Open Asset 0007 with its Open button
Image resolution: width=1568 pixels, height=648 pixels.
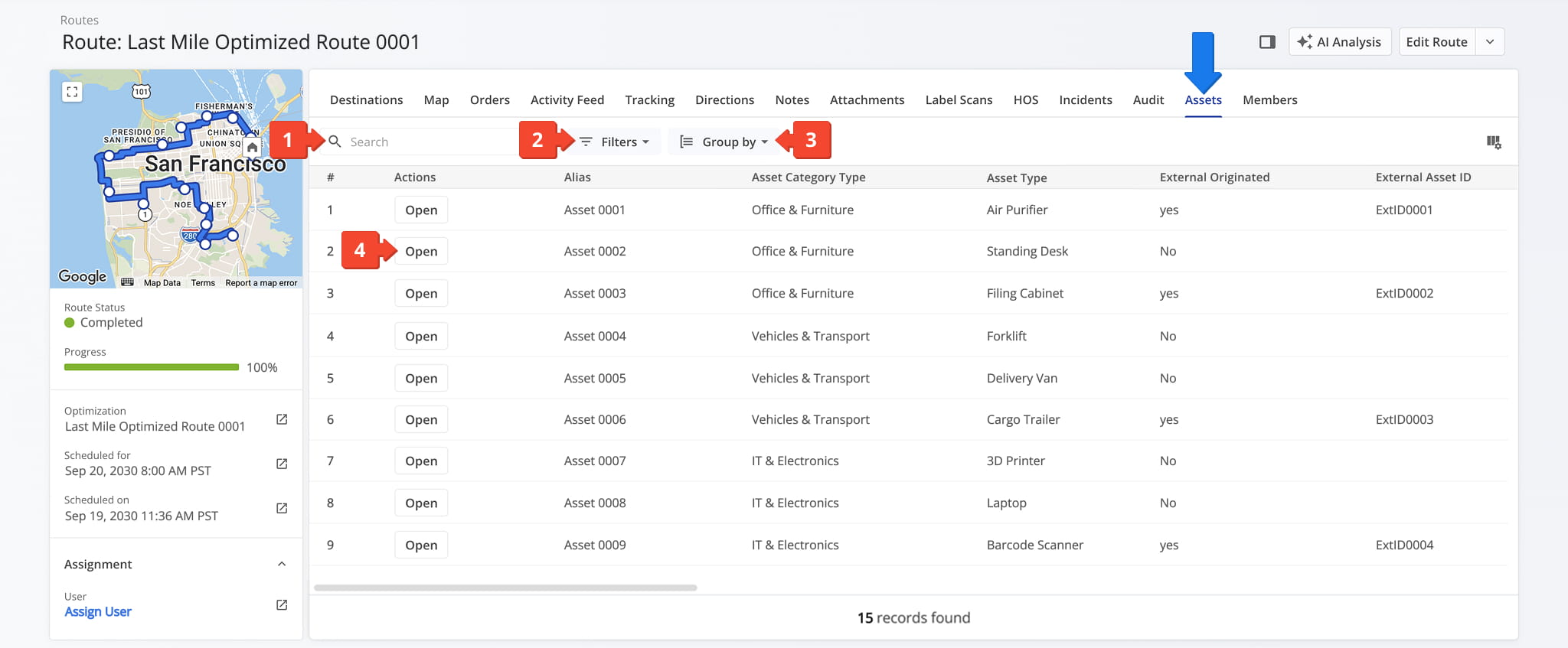421,461
